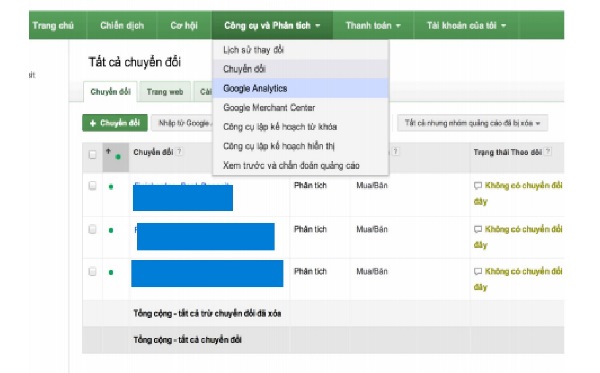Click Tổng cộng - tất cả chuyển đổi row
Viewport: 600px width, 373px height.
click(x=188, y=340)
